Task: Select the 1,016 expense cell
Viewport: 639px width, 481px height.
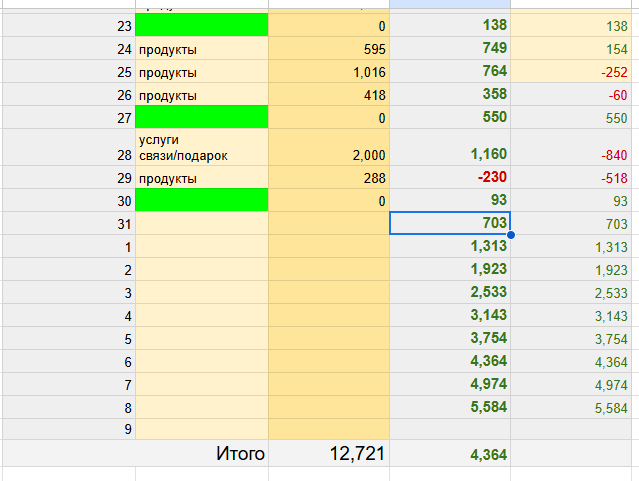Action: coord(328,71)
